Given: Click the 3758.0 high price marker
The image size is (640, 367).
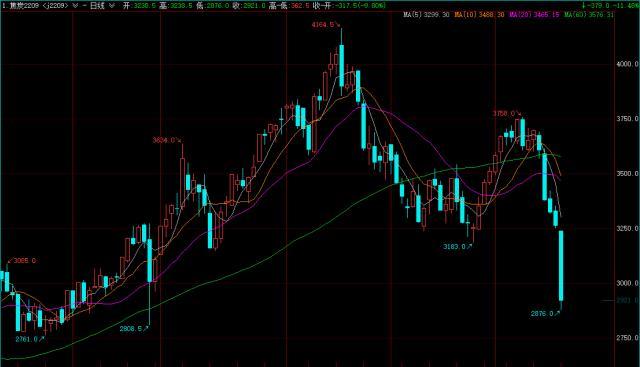Looking at the screenshot, I should pos(507,113).
